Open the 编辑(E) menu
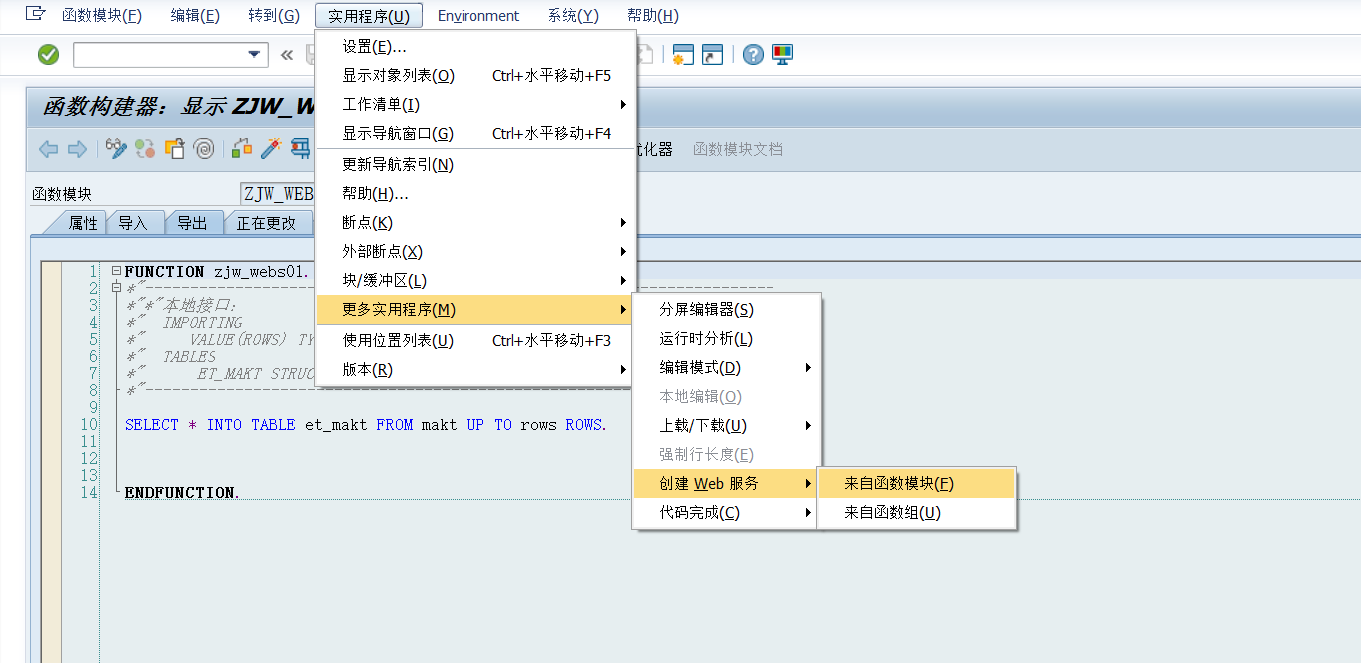The height and width of the screenshot is (663, 1361). coord(195,15)
